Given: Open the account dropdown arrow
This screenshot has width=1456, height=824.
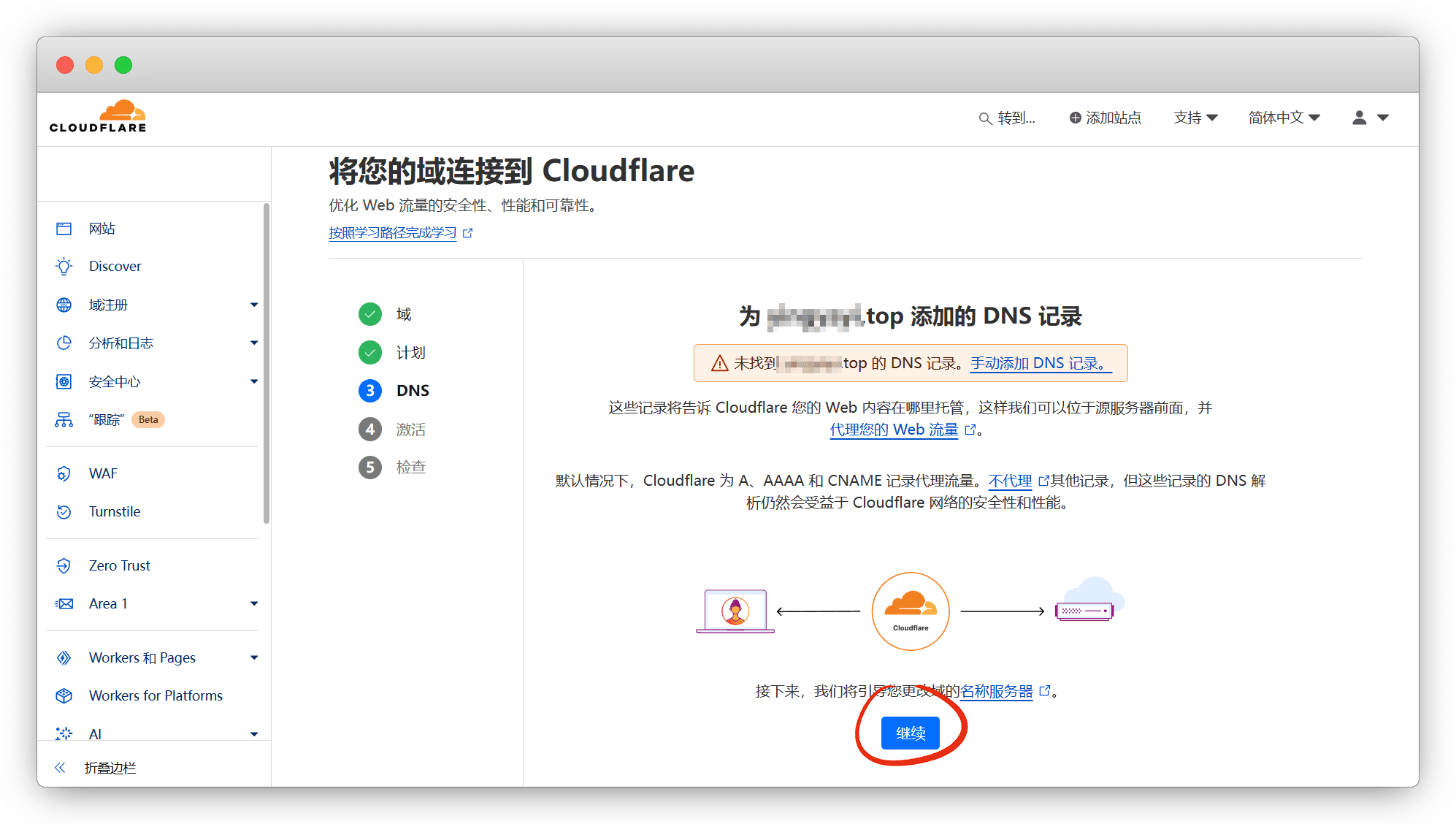Looking at the screenshot, I should [x=1383, y=118].
